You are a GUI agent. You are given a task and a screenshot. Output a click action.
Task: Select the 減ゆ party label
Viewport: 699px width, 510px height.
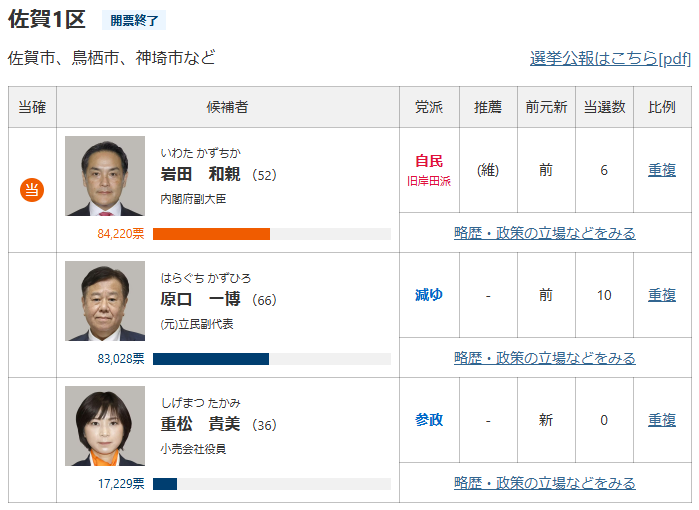[x=429, y=295]
